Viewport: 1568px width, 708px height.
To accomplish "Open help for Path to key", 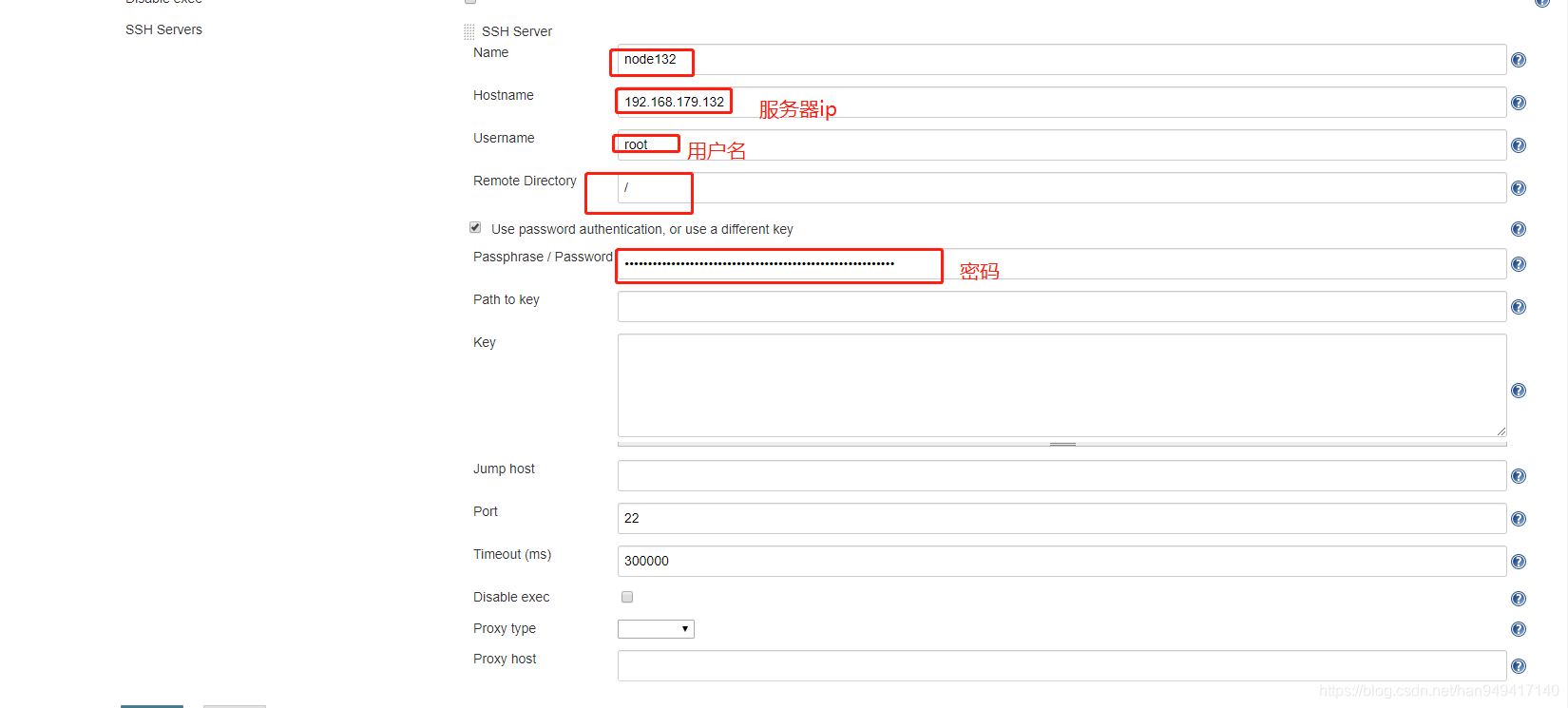I will [1519, 307].
